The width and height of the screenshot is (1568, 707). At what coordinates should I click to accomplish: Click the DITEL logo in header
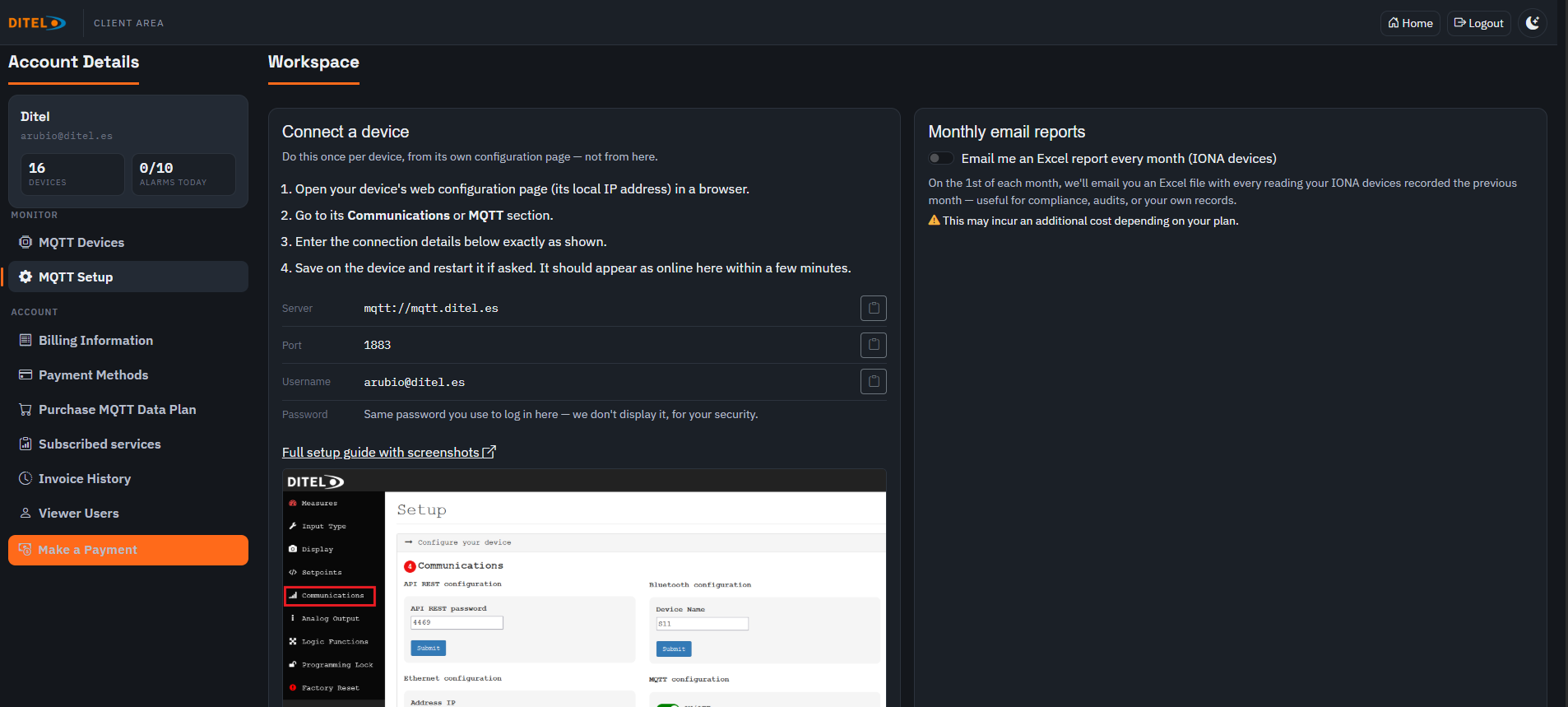coord(37,23)
